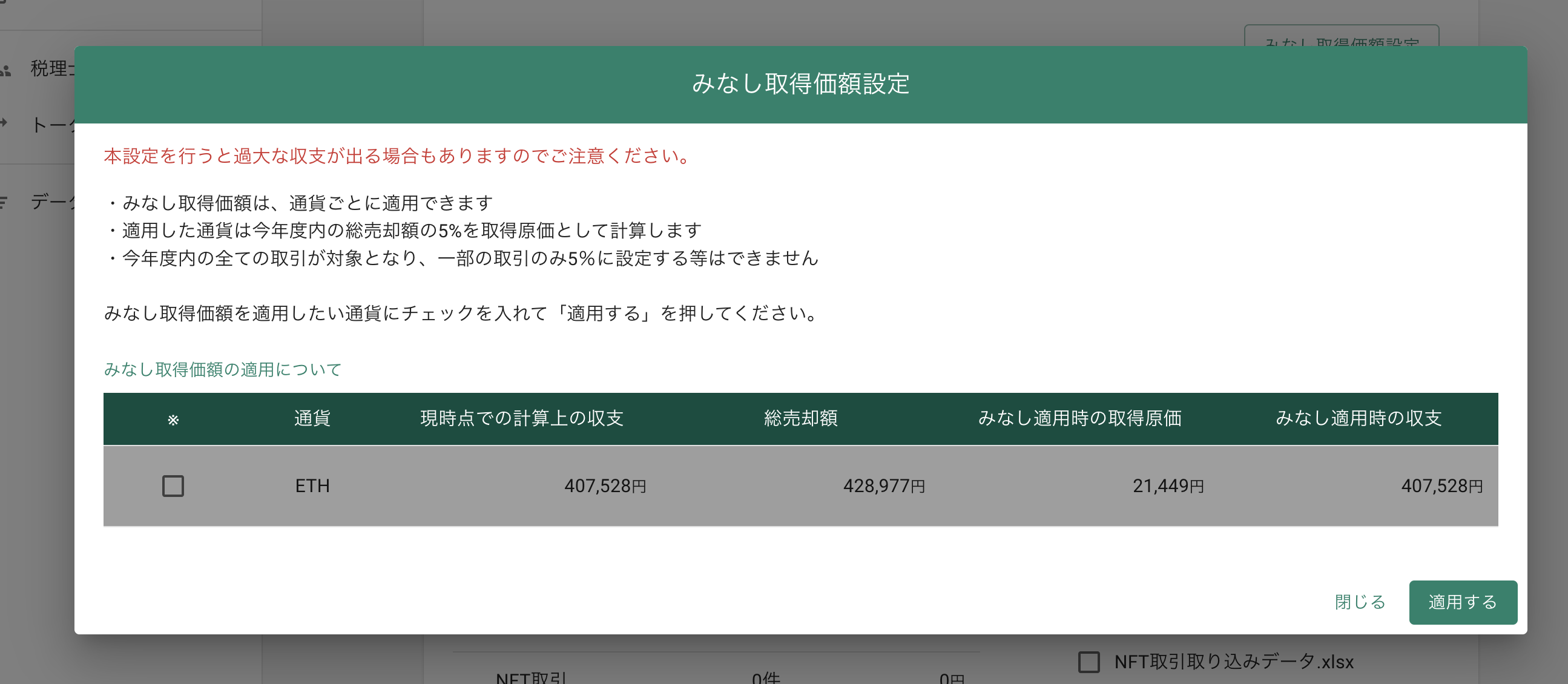Open the みなし取得価額の適用について link
This screenshot has width=1568, height=684.
[x=223, y=369]
